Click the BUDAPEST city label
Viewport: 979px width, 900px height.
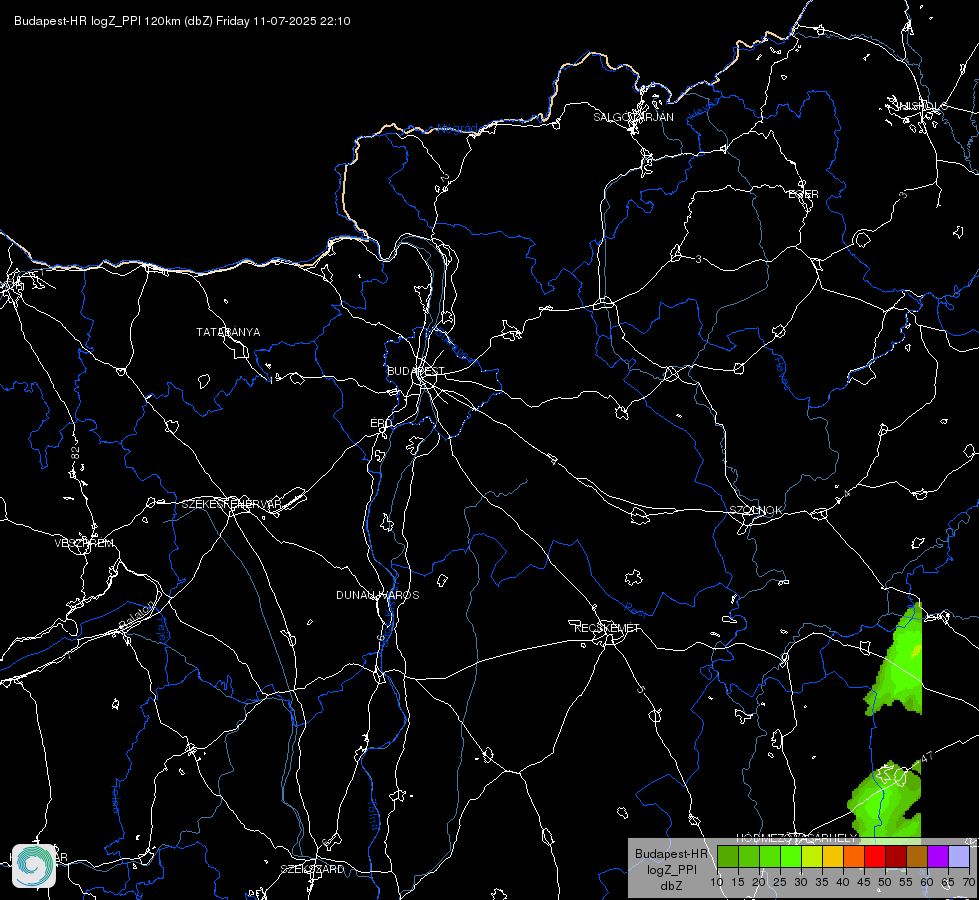(415, 371)
